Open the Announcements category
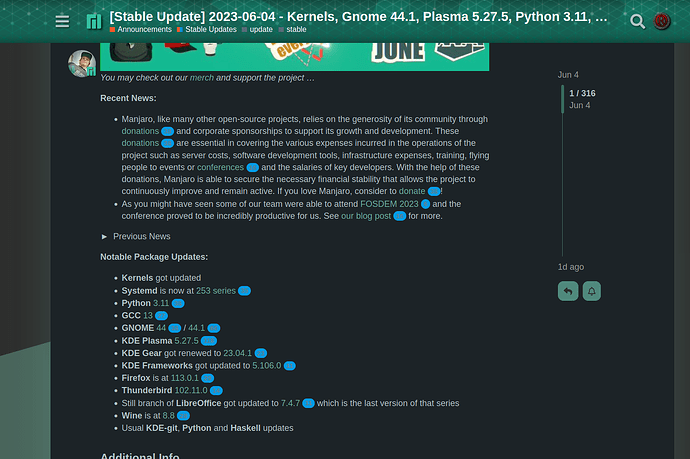 click(x=143, y=30)
